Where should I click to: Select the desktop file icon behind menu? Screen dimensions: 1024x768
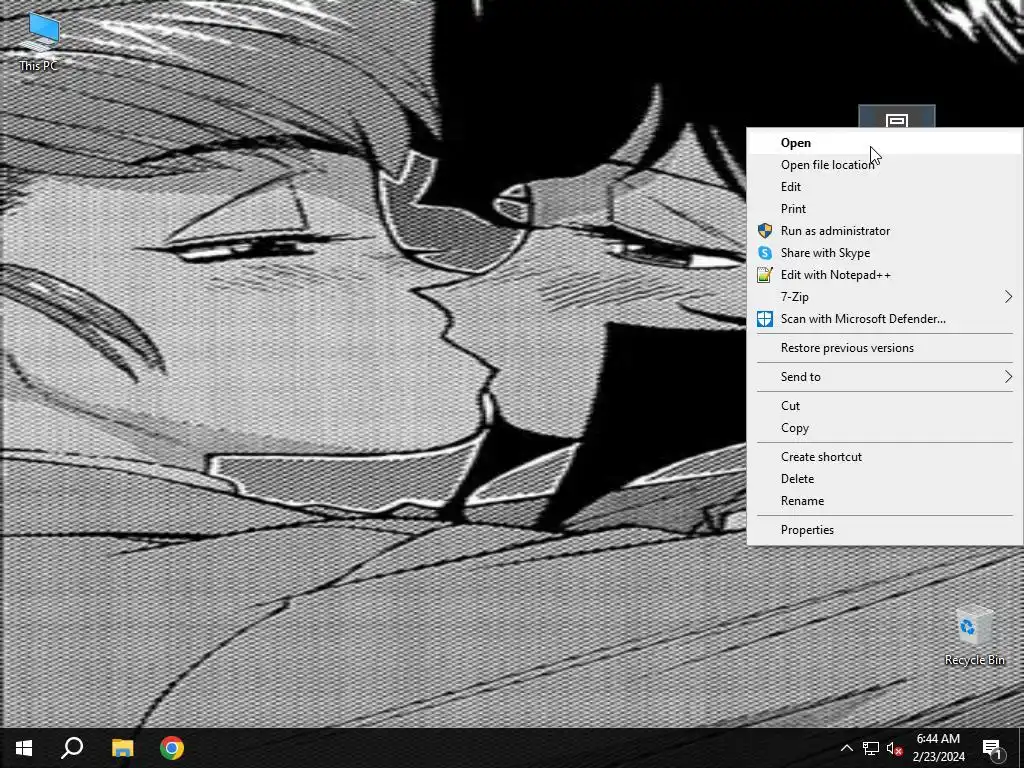tap(897, 116)
